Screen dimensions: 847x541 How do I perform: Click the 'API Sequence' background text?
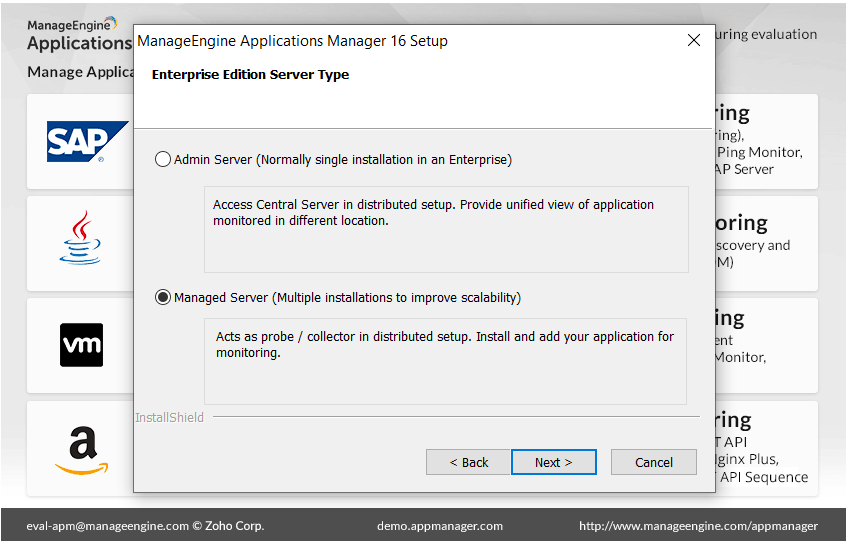coord(764,477)
